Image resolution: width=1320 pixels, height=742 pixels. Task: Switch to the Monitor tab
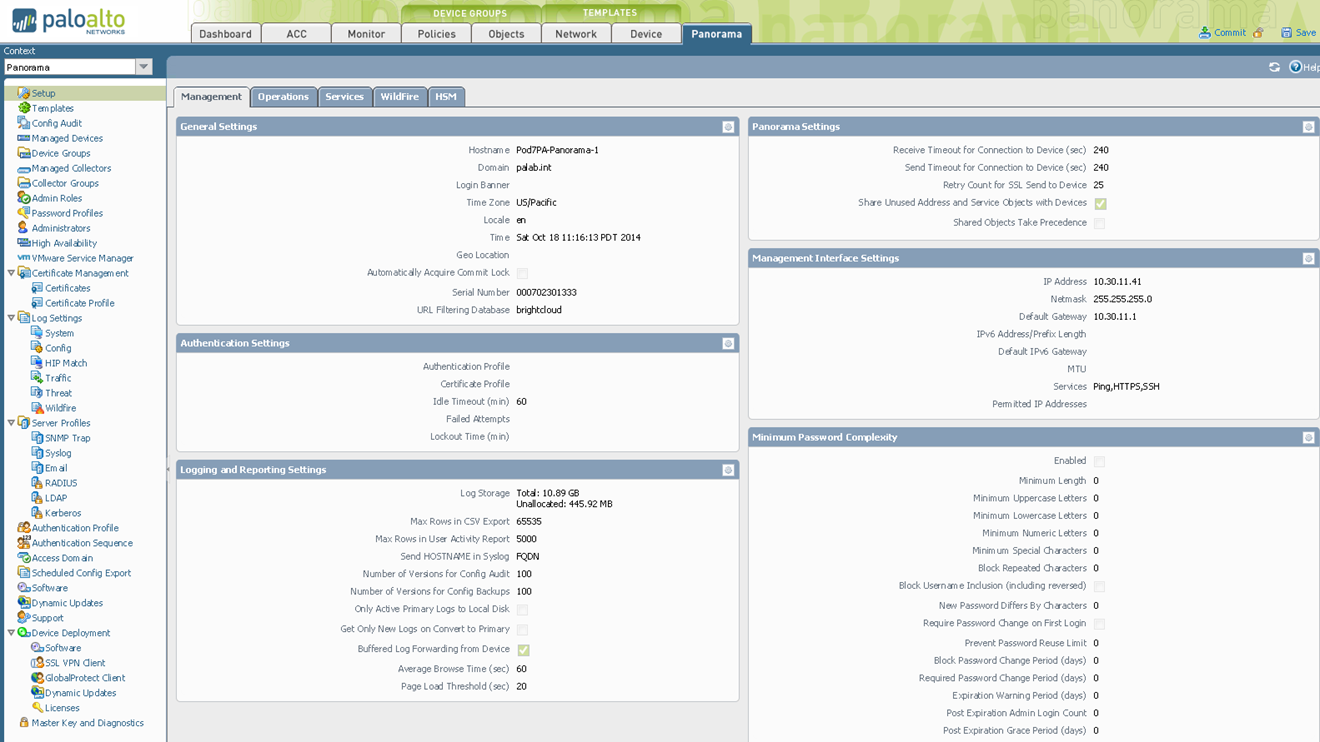click(x=366, y=33)
